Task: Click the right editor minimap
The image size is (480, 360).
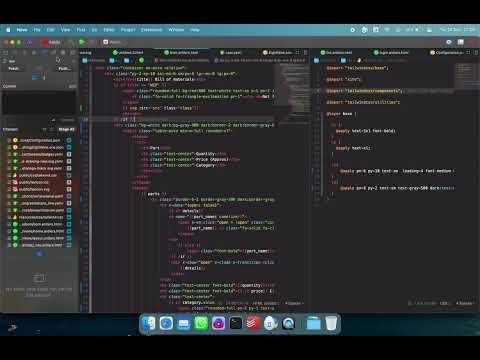Action: [x=466, y=75]
